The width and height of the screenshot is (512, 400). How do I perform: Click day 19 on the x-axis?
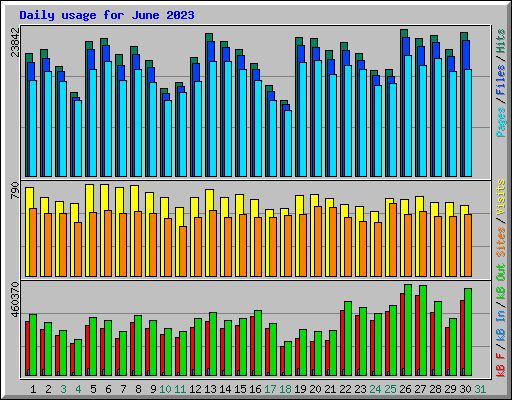300,389
